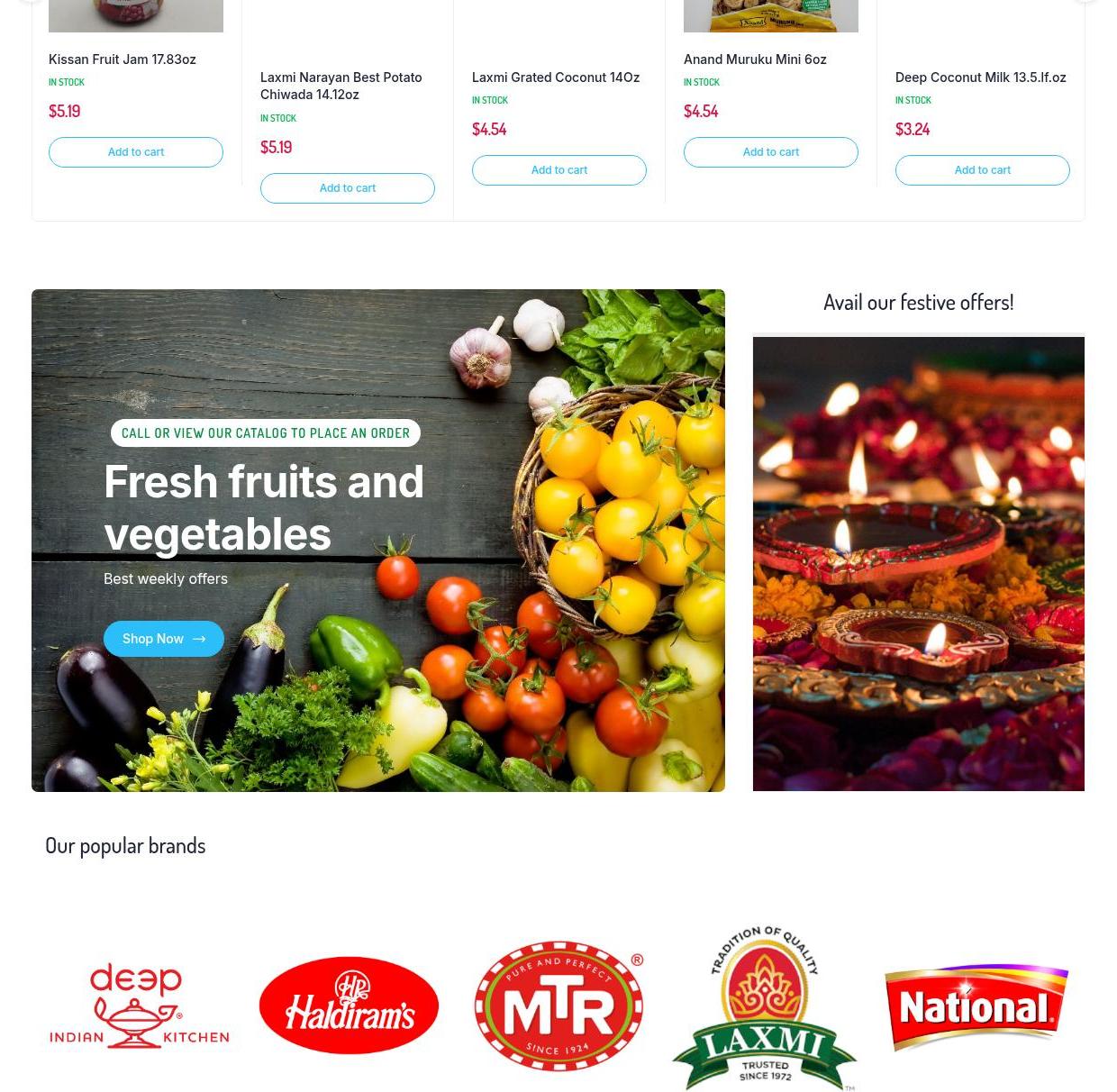Add Deep Coconut Milk to cart

983,170
